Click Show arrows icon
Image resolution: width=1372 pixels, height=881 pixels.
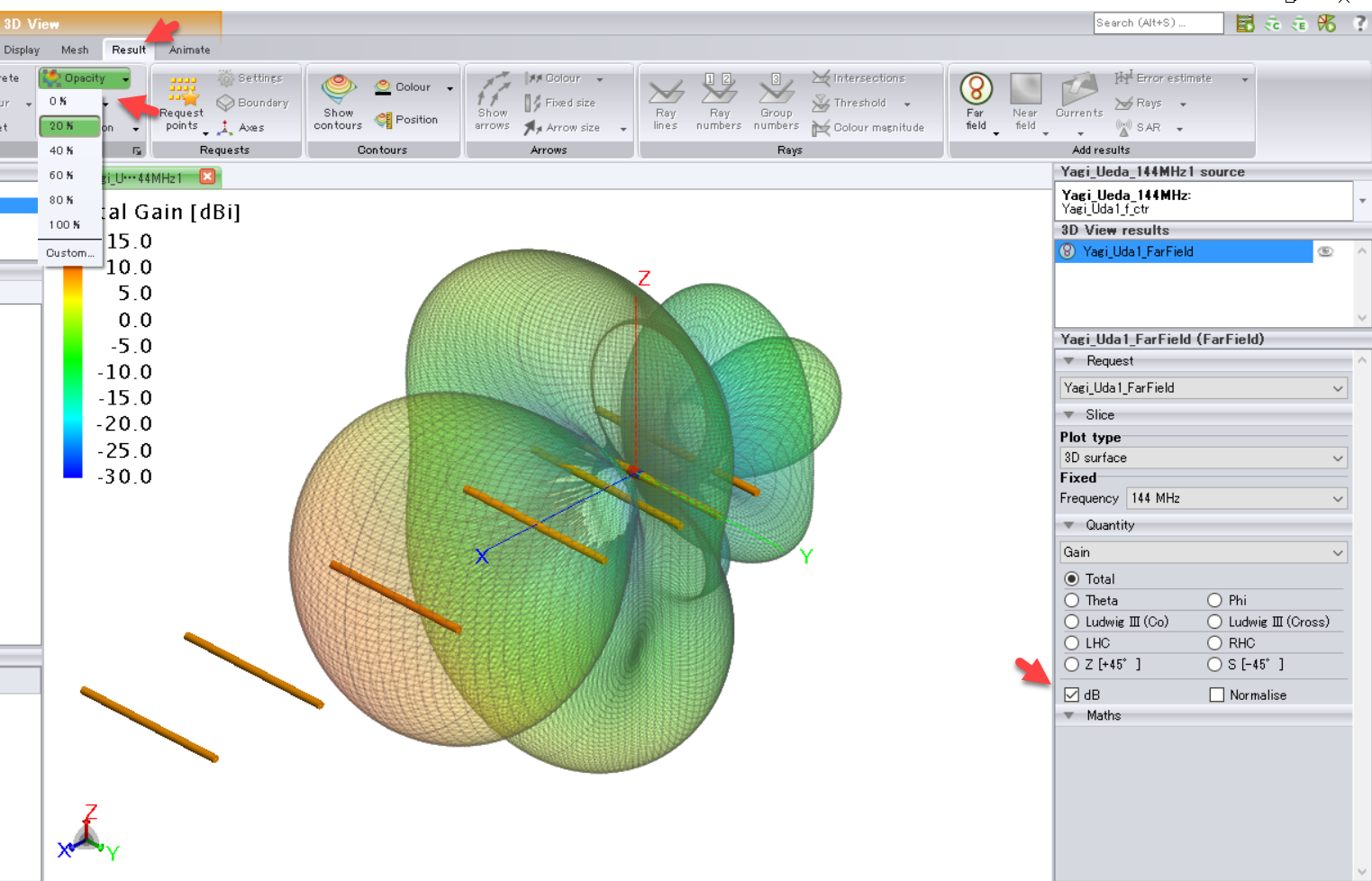[x=492, y=103]
